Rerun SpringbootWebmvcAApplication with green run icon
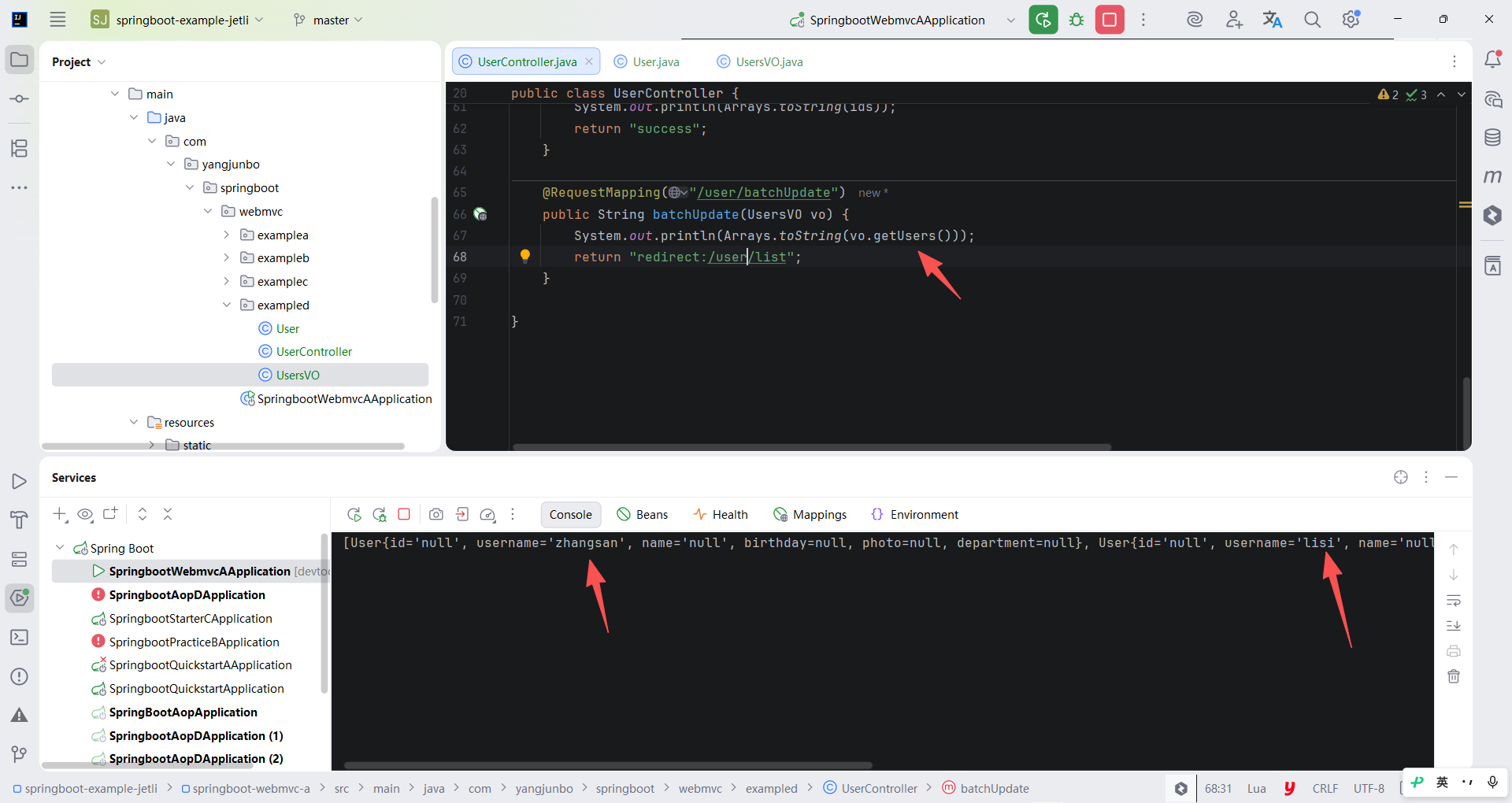Viewport: 1512px width, 803px height. coord(1043,20)
